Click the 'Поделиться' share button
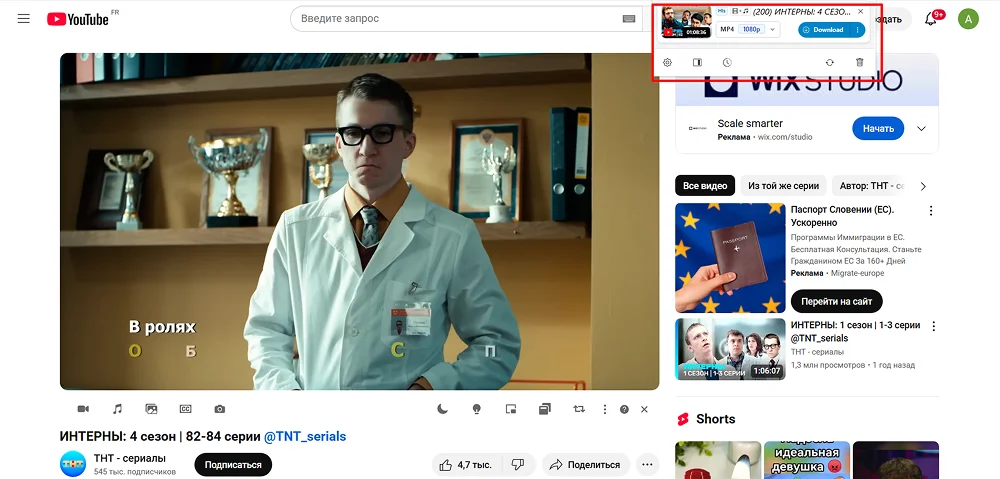The height and width of the screenshot is (479, 1000). 585,465
